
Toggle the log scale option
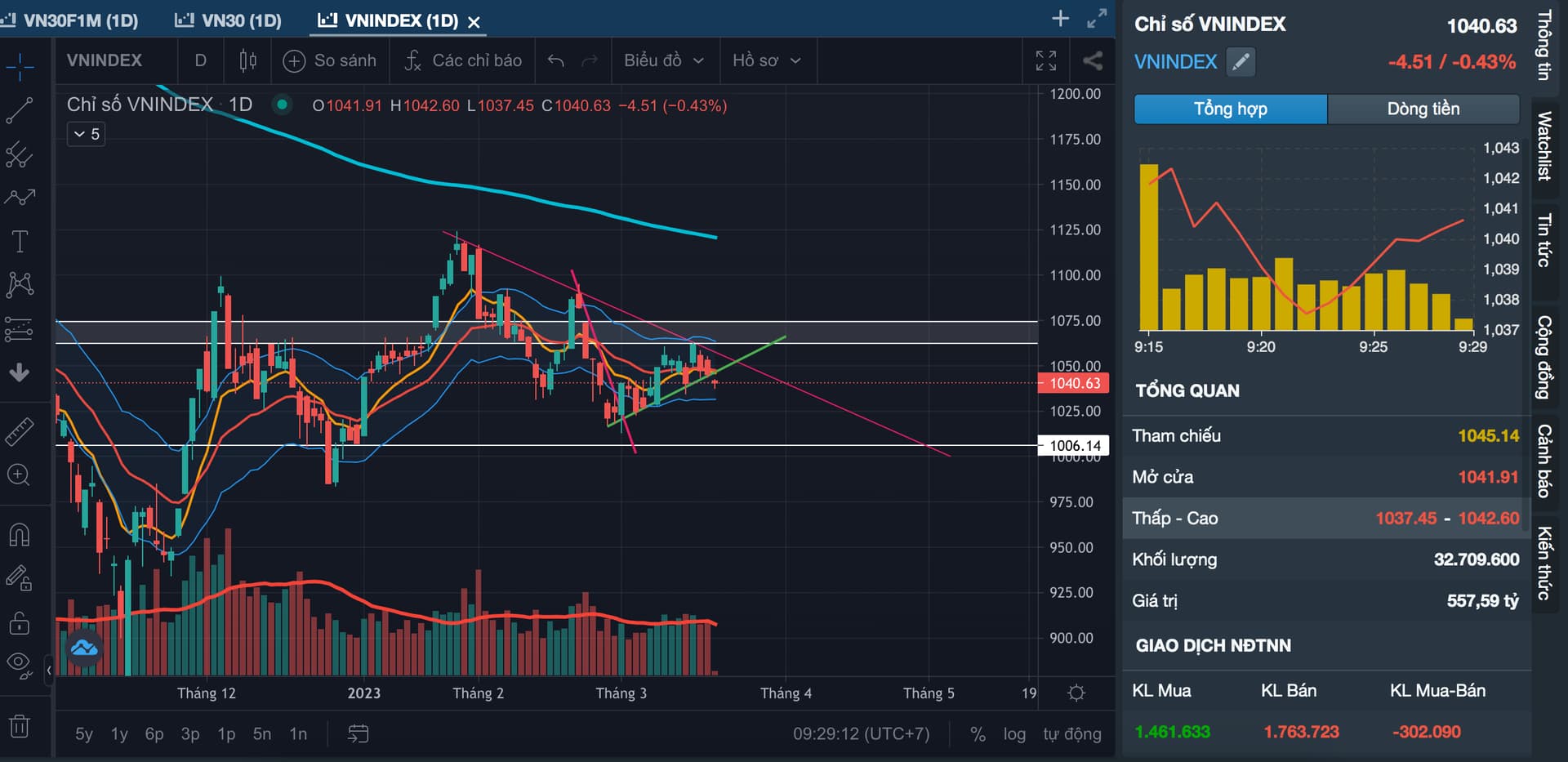tap(1014, 734)
